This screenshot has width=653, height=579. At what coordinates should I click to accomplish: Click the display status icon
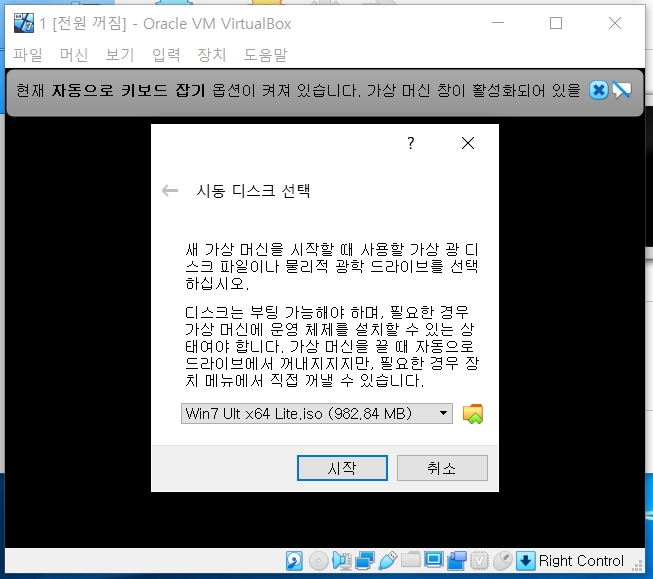[x=434, y=560]
